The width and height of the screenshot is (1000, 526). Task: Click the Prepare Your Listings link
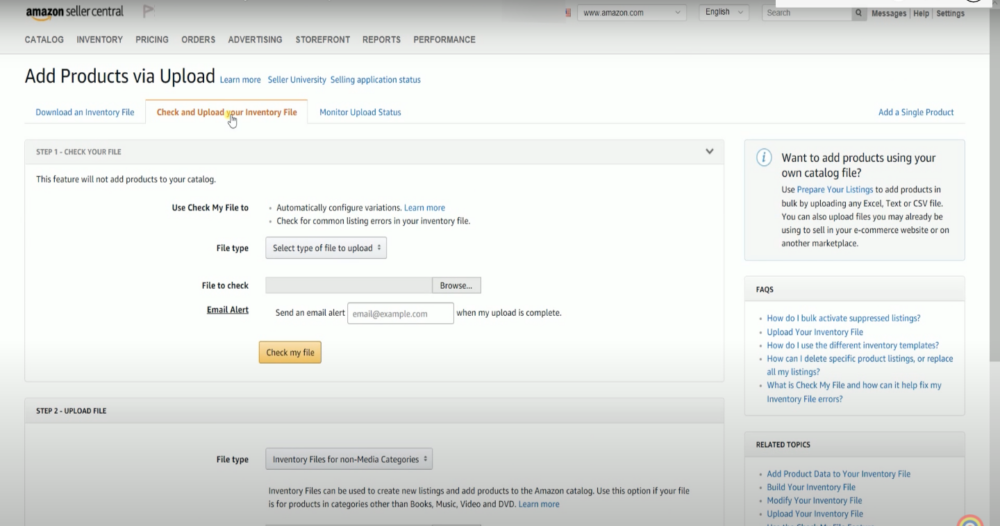[835, 189]
